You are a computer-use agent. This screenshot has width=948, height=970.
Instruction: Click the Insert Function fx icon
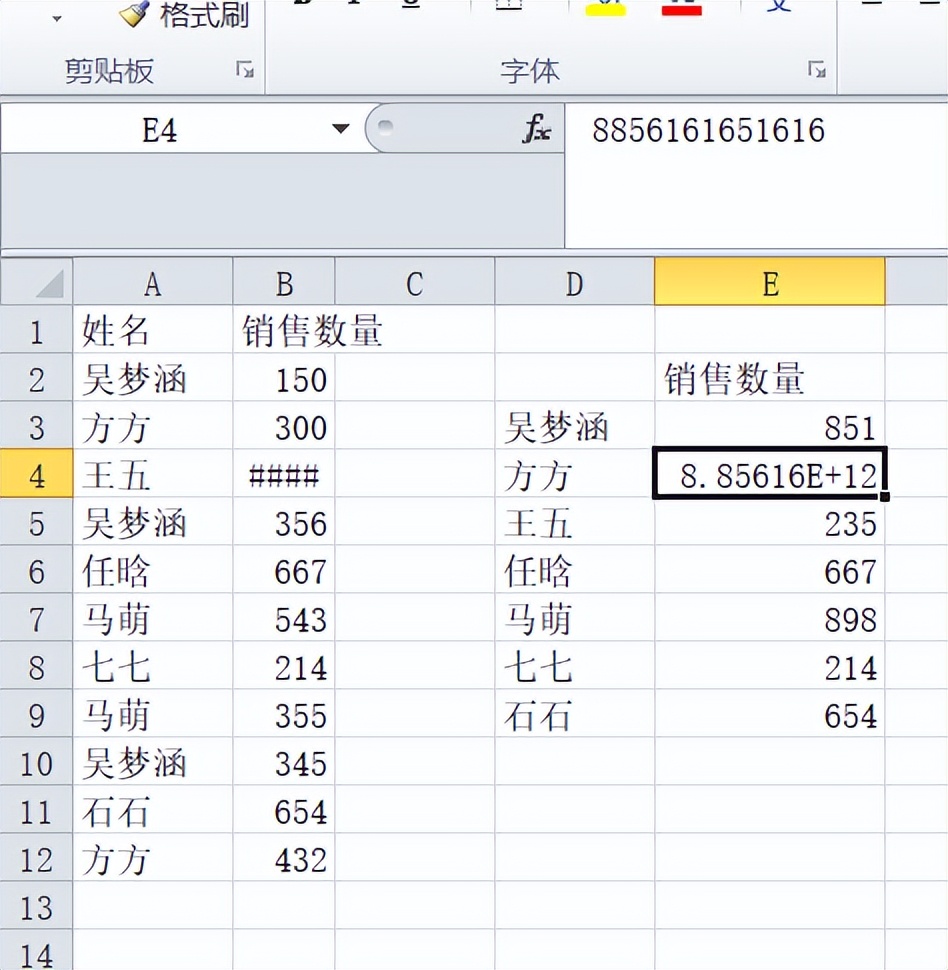click(536, 130)
